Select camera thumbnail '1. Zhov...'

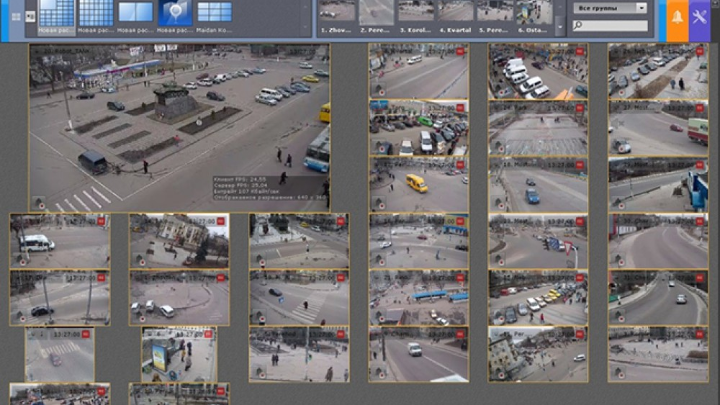337,14
